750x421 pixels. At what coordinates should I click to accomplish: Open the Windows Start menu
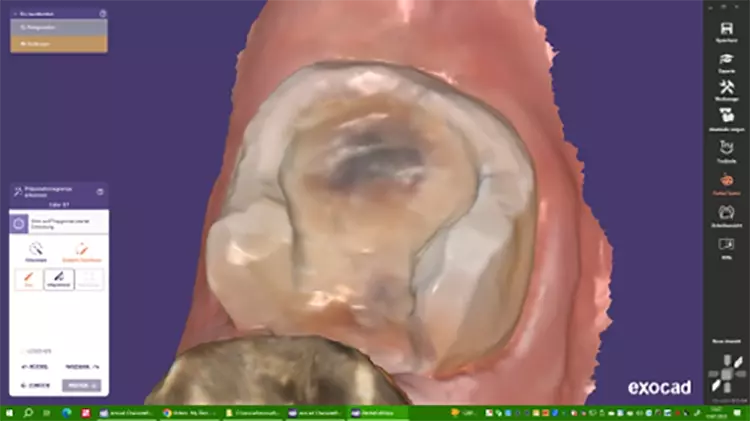coord(9,412)
